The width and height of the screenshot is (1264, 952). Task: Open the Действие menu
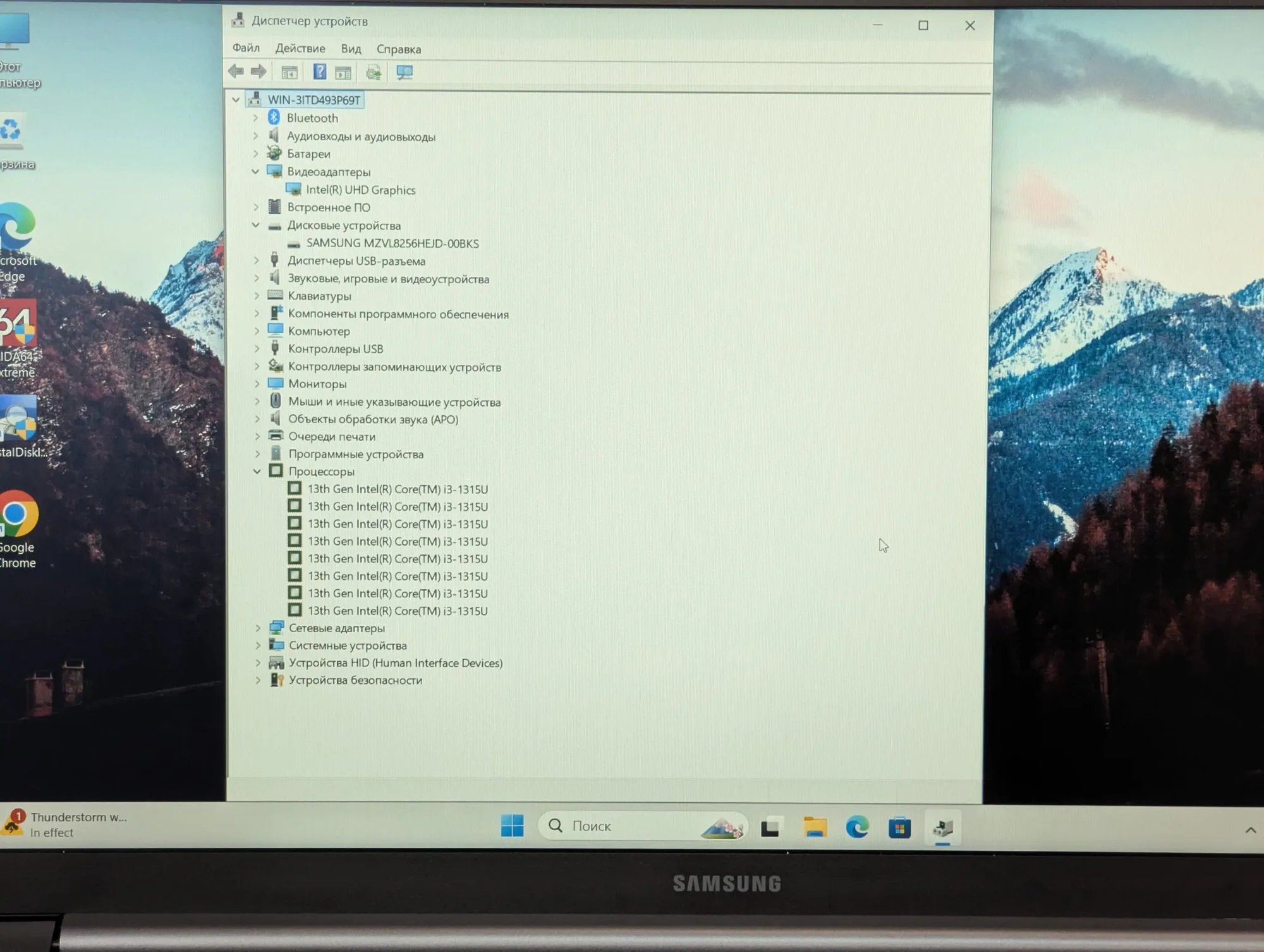300,49
